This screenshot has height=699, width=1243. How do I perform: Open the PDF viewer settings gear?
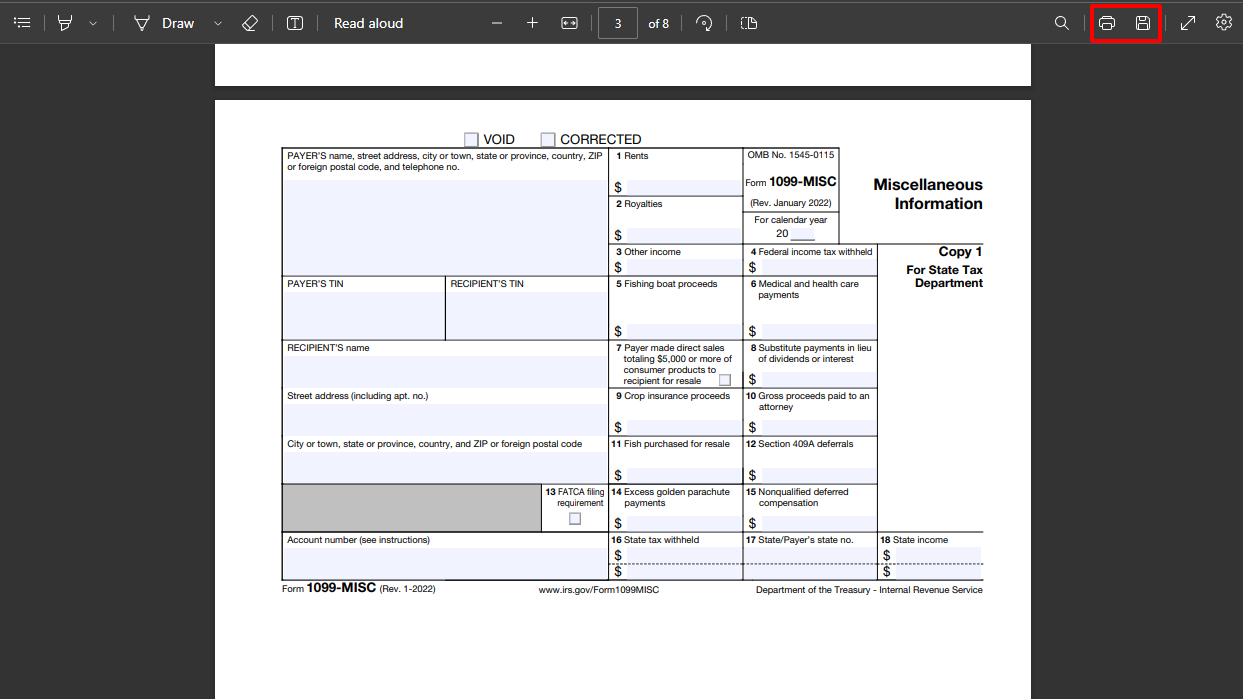coord(1224,23)
